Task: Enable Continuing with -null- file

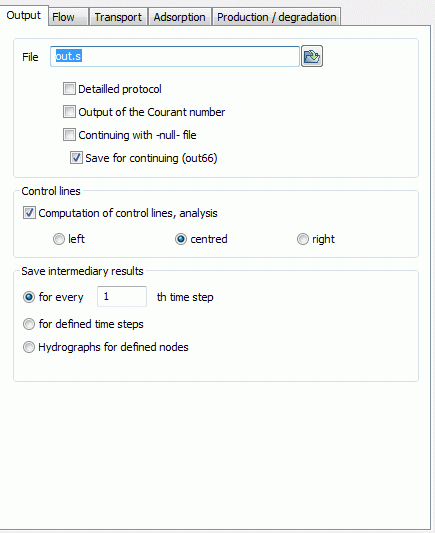Action: (69, 135)
